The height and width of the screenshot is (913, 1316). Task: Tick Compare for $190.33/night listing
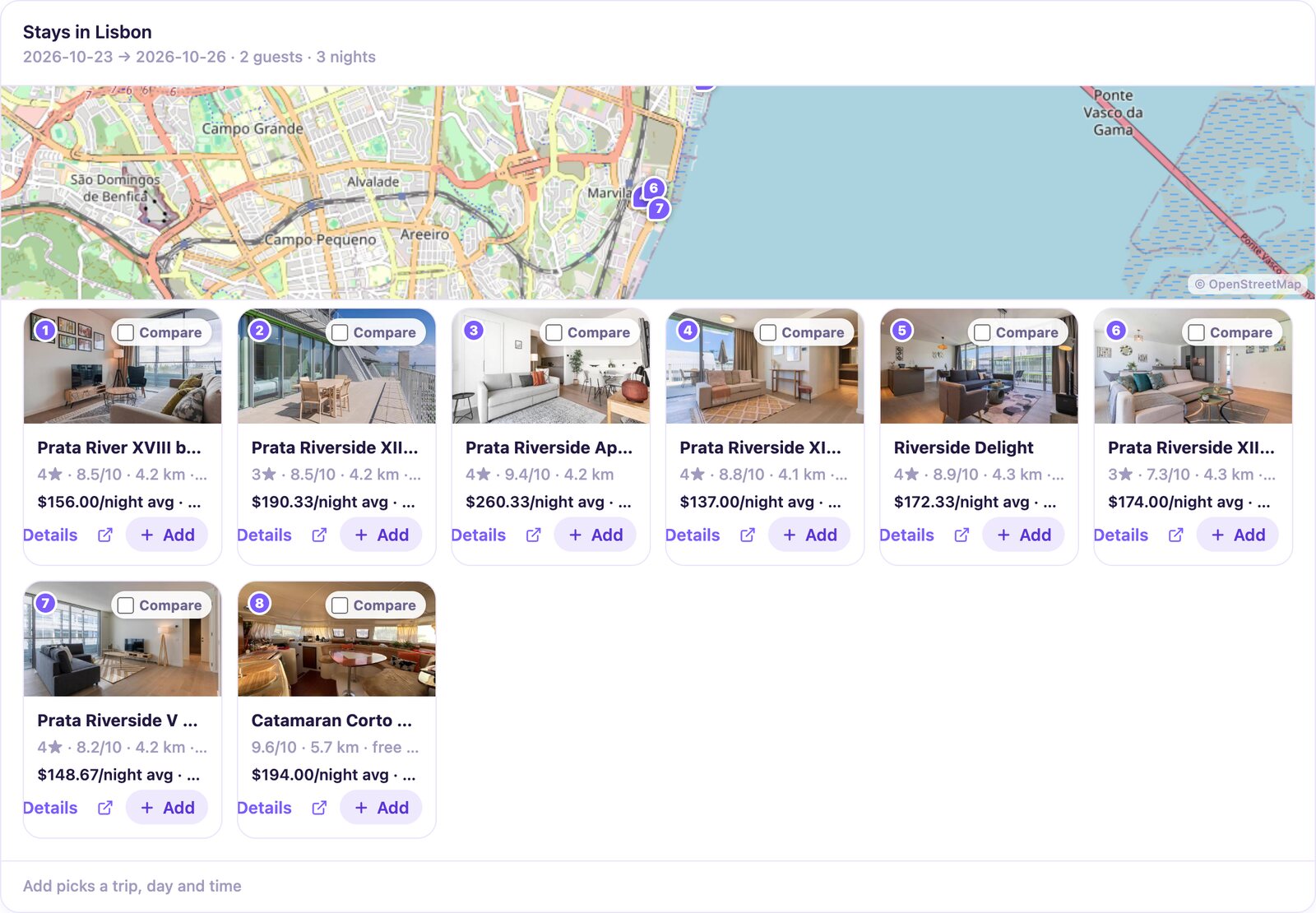click(340, 332)
